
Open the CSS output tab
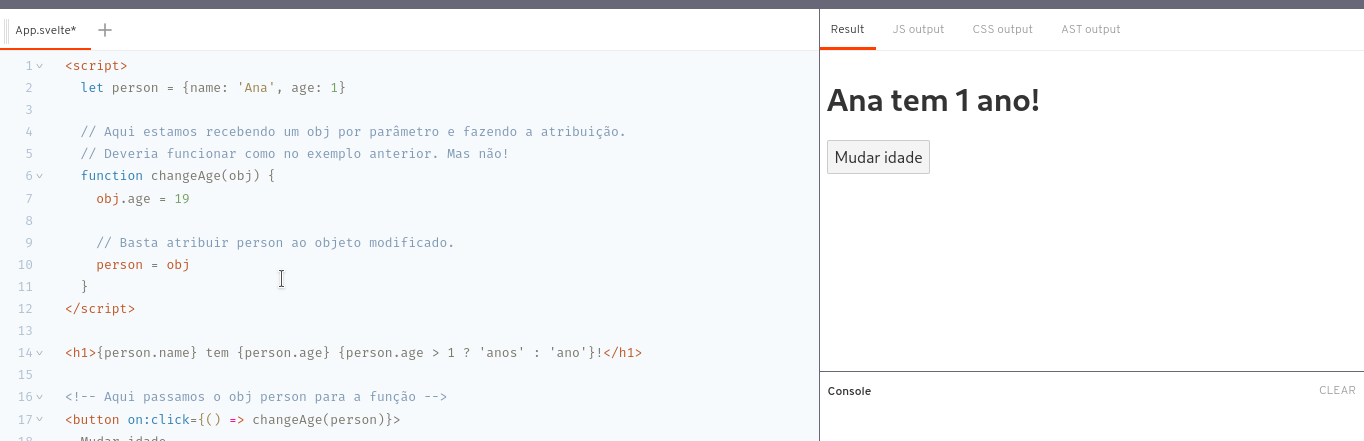click(x=1002, y=29)
